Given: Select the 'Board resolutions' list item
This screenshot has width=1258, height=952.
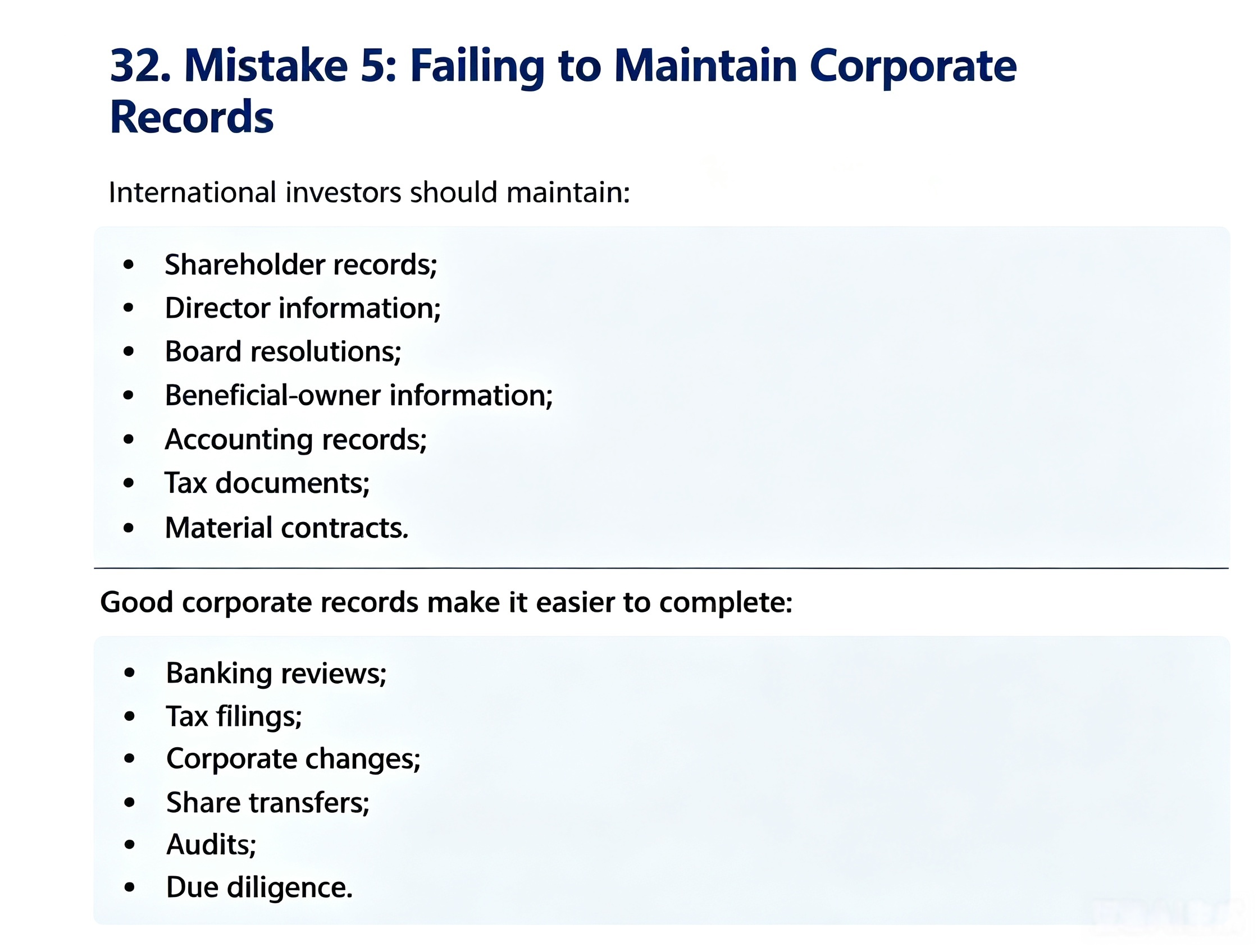Looking at the screenshot, I should point(282,352).
